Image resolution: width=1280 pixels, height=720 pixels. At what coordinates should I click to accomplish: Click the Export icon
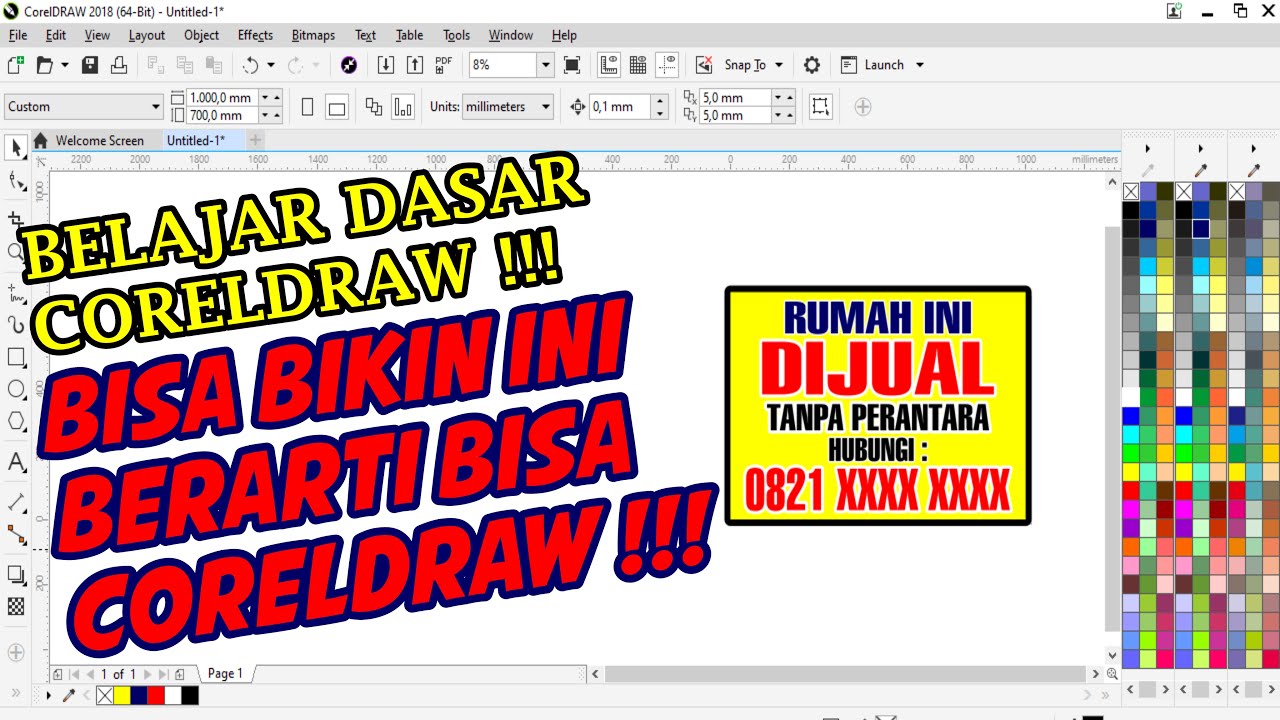click(415, 65)
